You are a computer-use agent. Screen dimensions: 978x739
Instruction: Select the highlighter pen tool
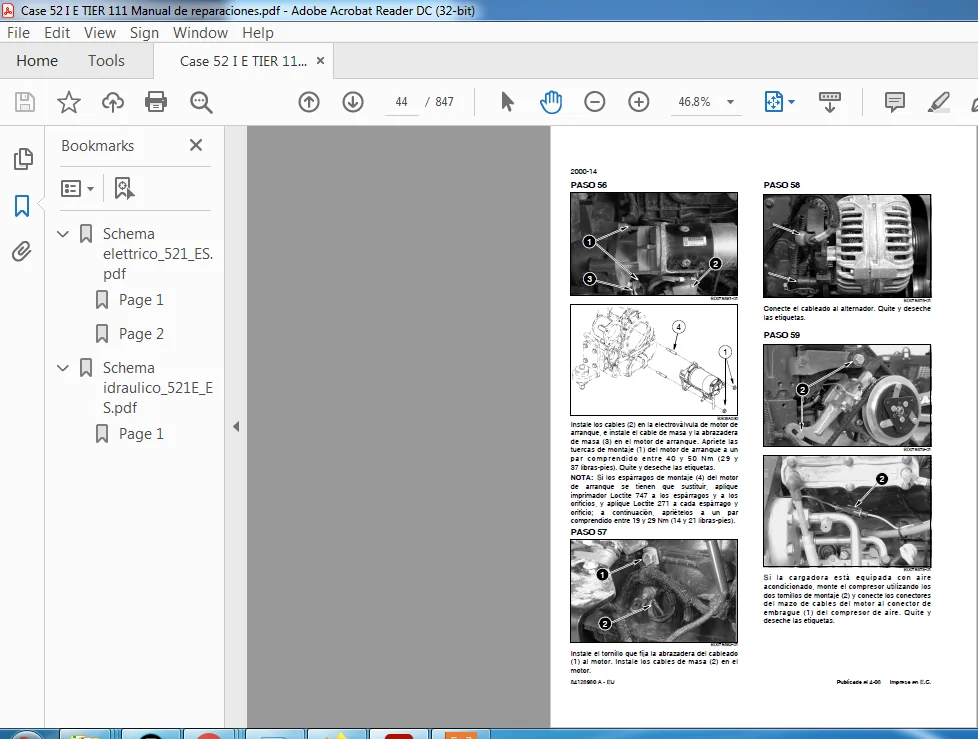(x=938, y=102)
